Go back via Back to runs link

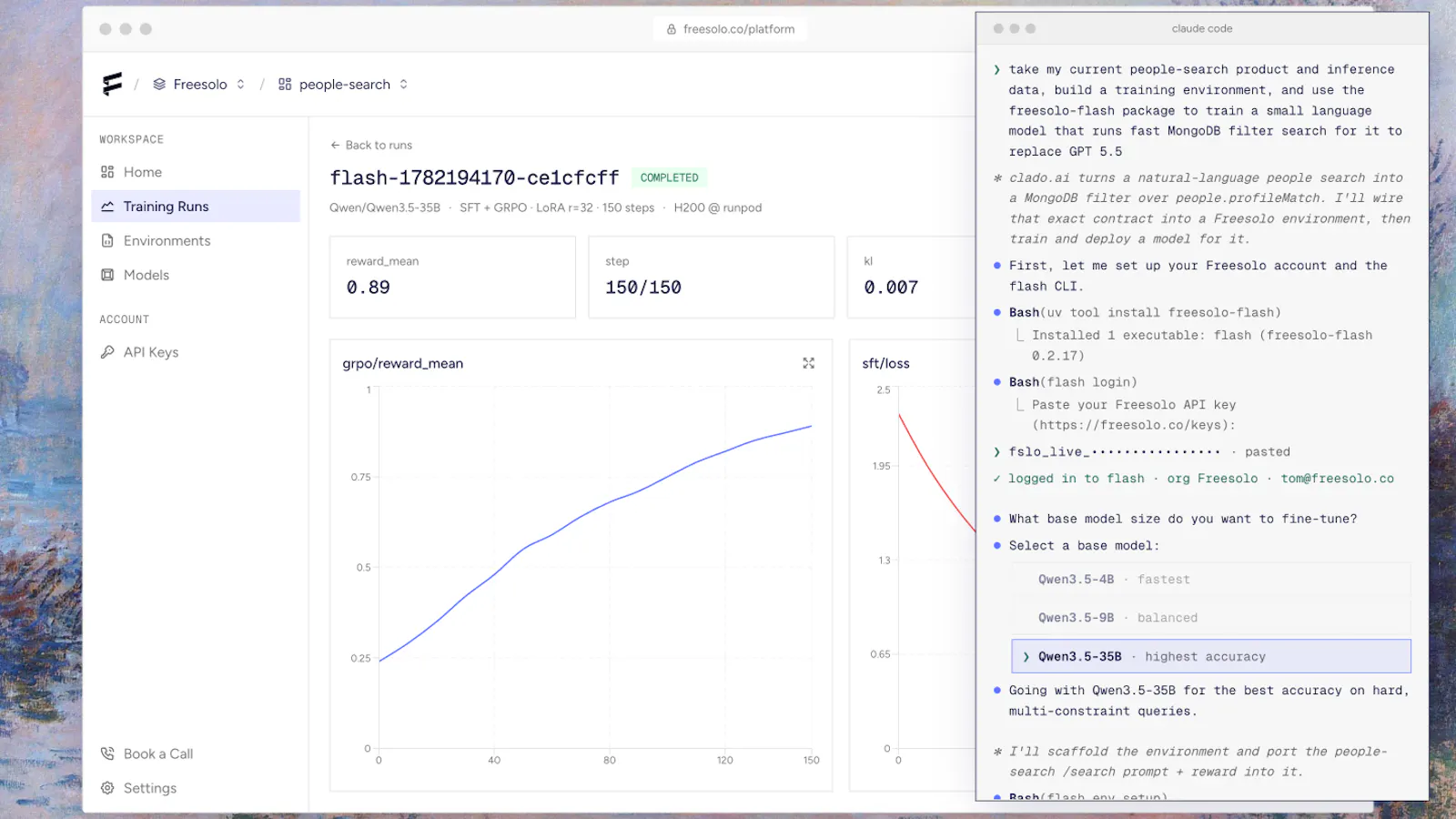371,145
